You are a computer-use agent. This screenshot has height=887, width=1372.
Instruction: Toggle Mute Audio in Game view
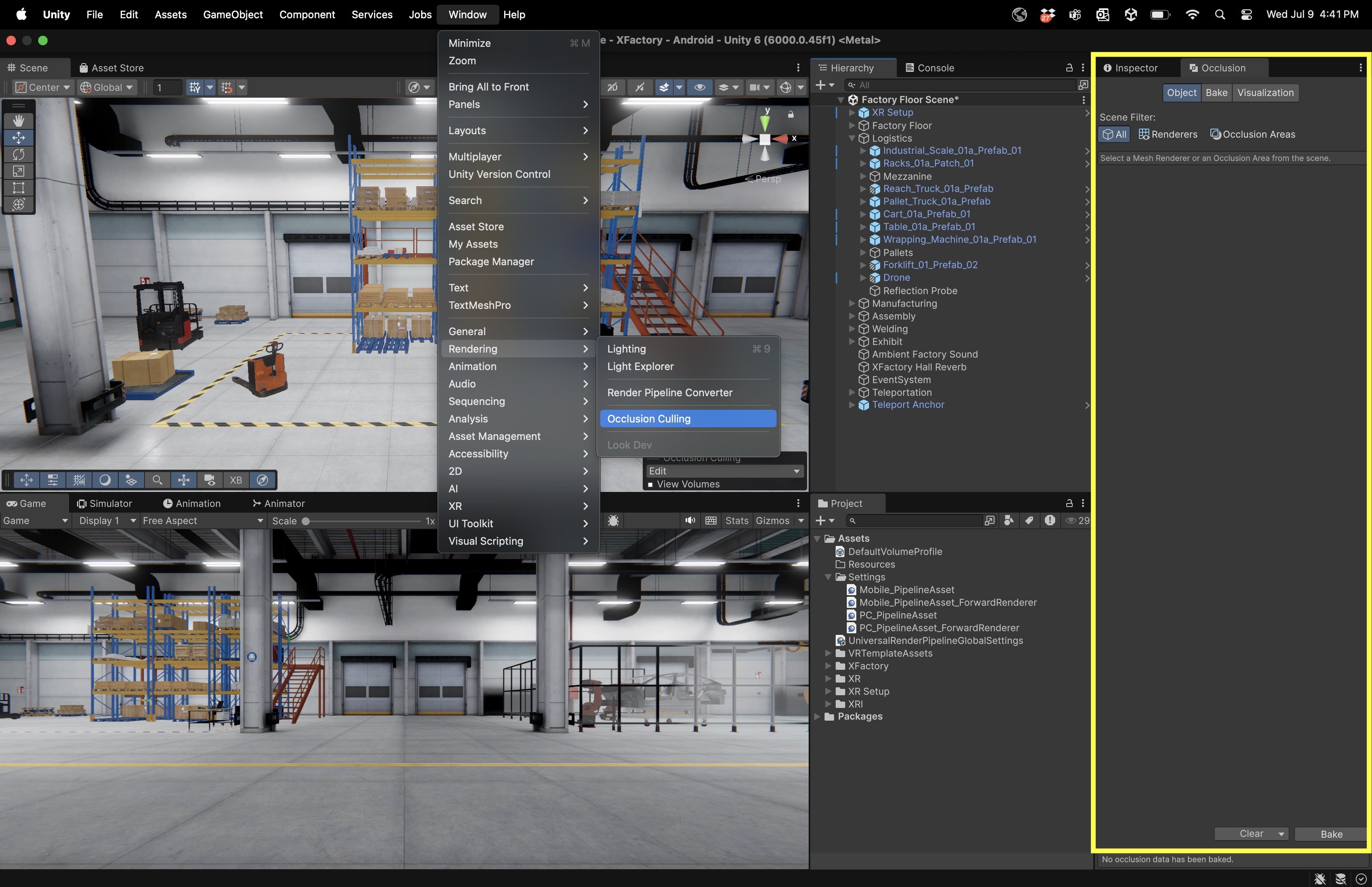pyautogui.click(x=690, y=521)
